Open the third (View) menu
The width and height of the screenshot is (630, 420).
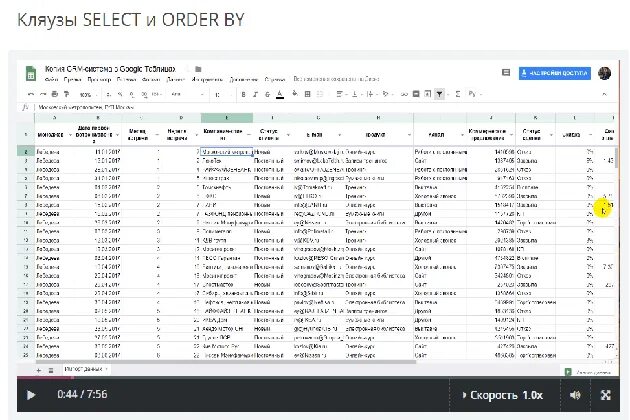(99, 80)
